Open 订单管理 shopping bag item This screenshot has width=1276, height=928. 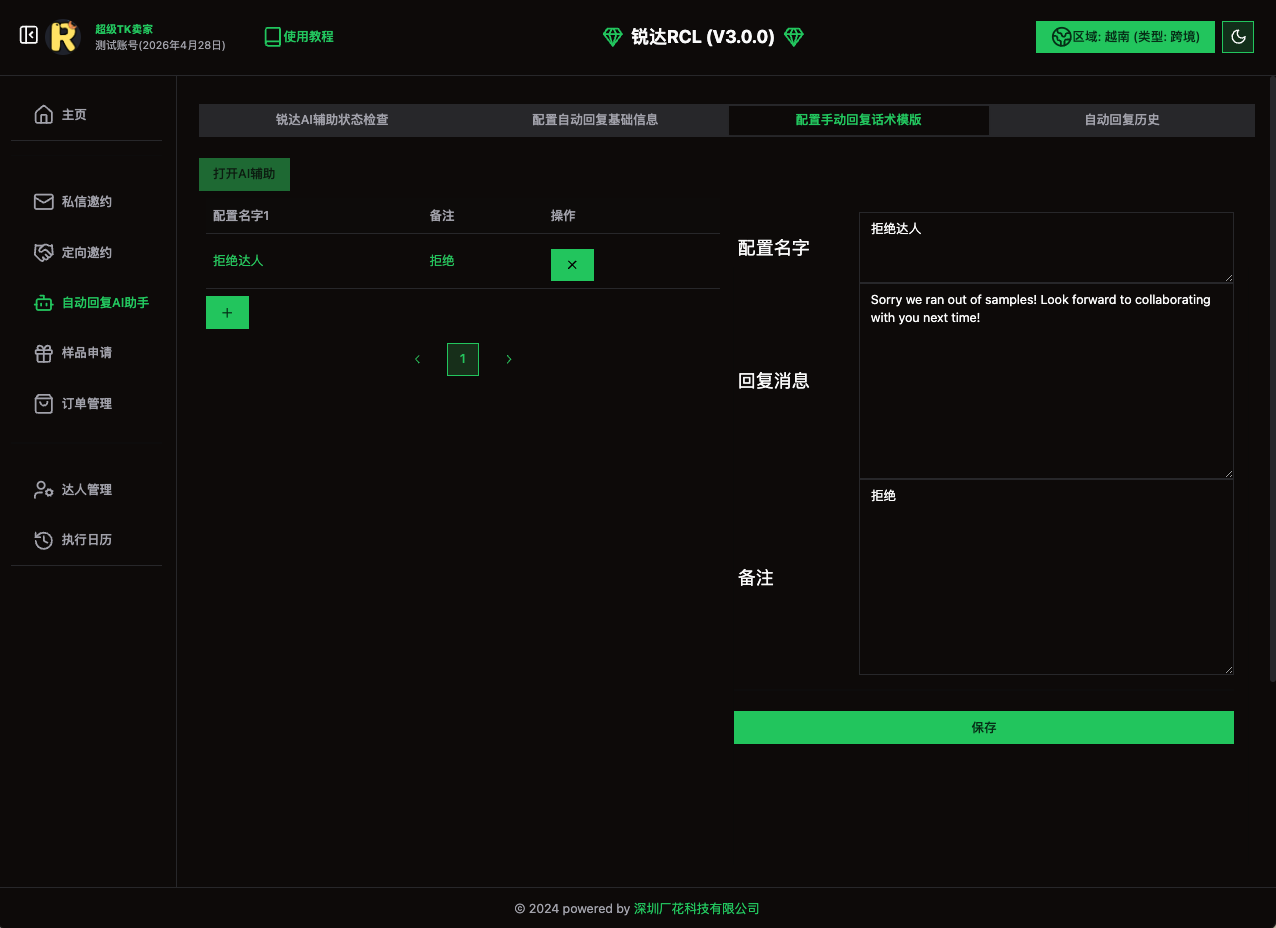(86, 404)
